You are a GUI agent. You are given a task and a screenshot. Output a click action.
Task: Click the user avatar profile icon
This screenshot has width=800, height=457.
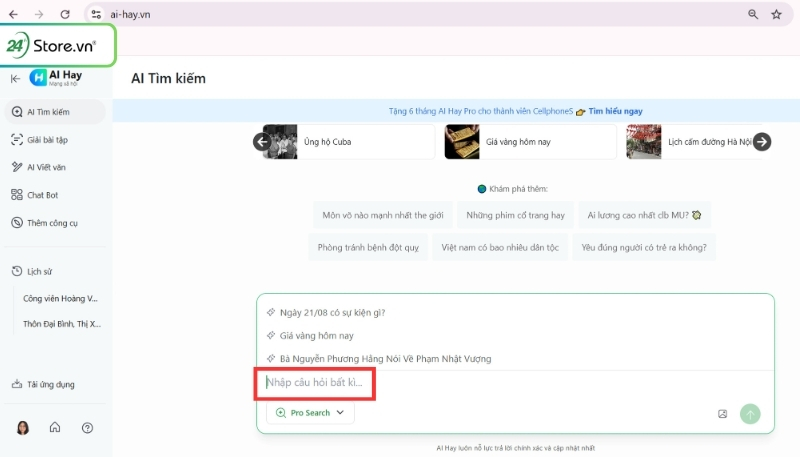22,428
